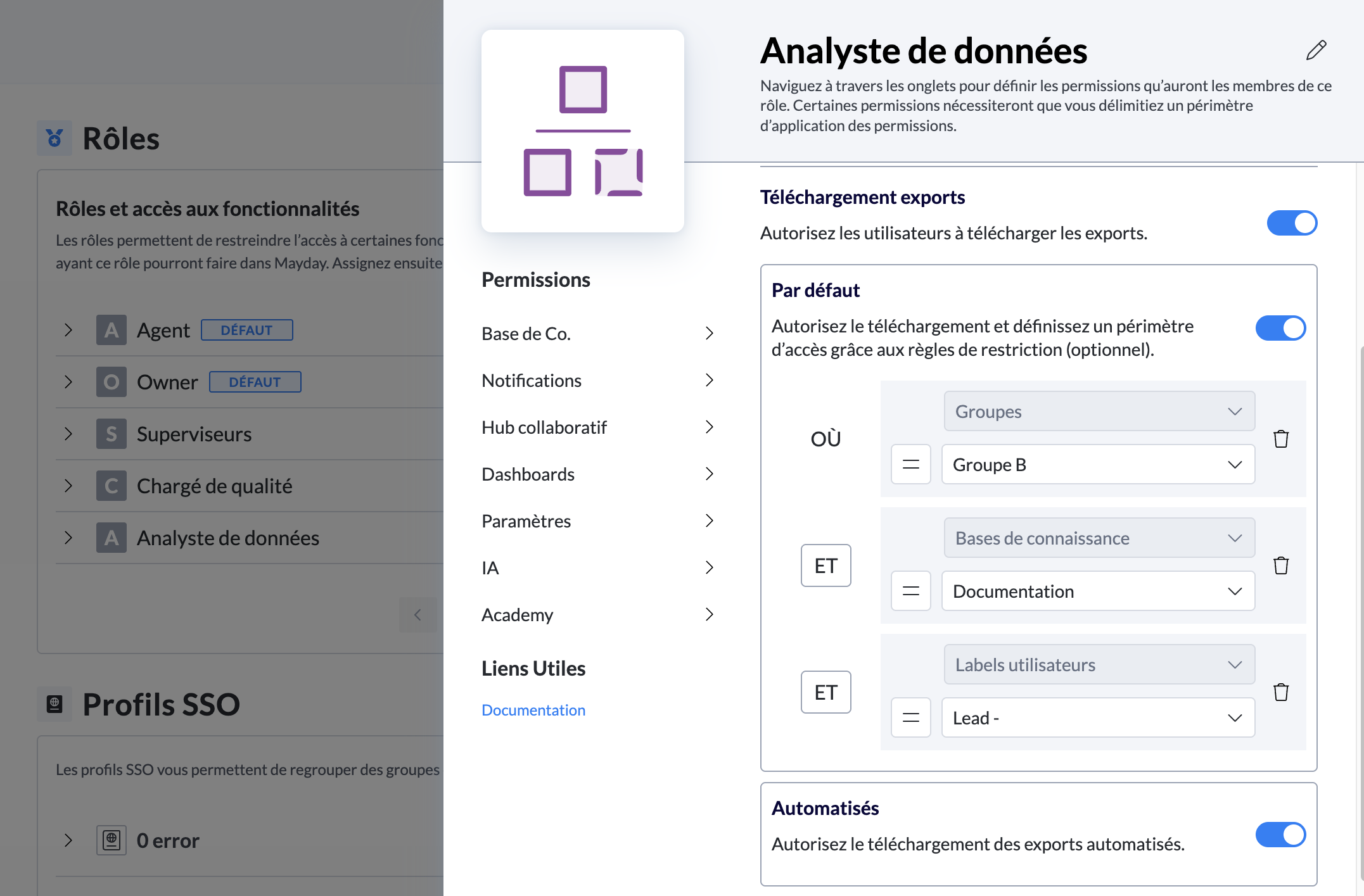Turn off Automatisés exports toggle
The width and height of the screenshot is (1364, 896).
click(x=1280, y=835)
